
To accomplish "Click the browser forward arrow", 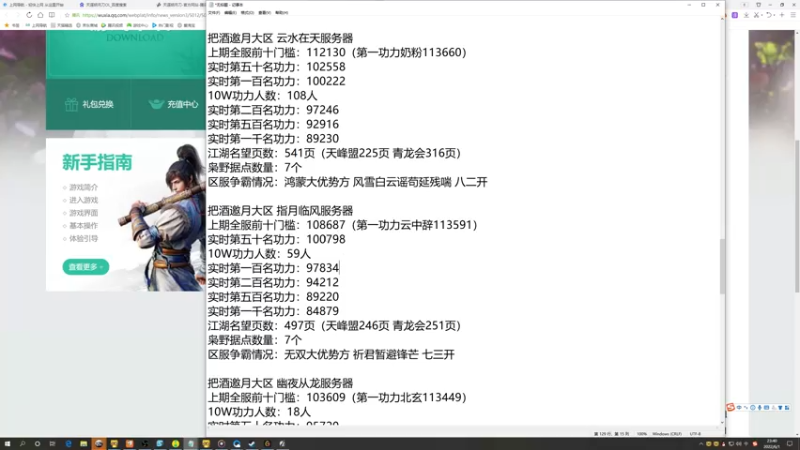I will click(x=17, y=15).
